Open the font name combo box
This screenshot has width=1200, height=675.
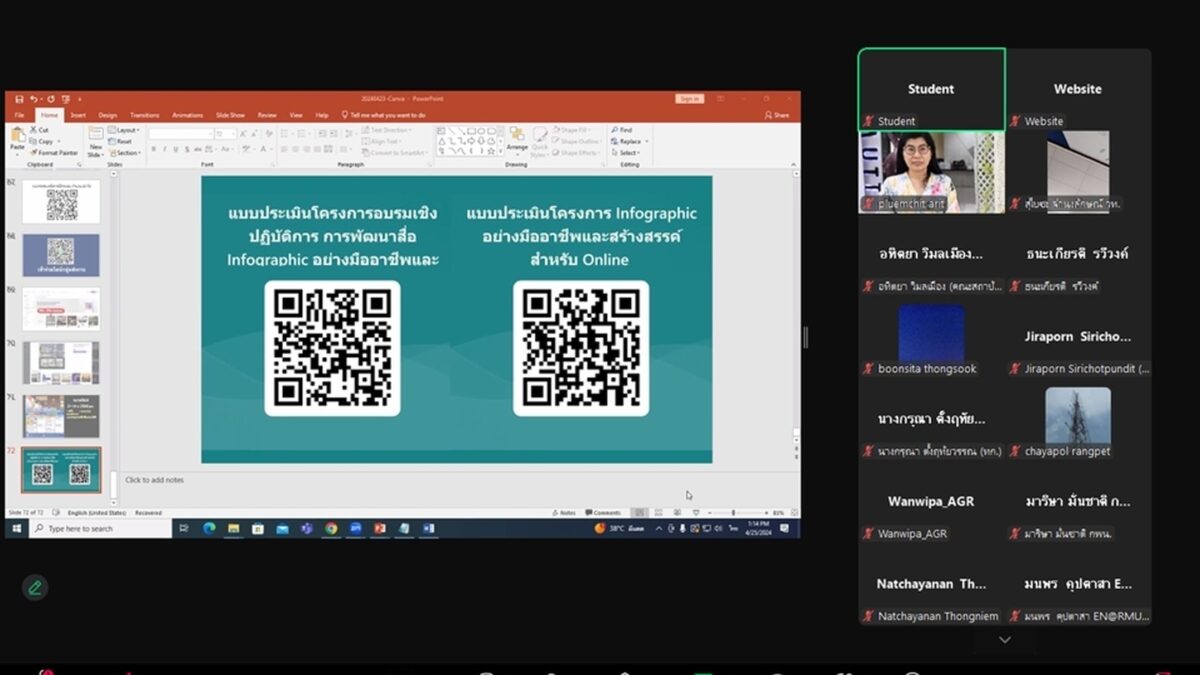180,134
